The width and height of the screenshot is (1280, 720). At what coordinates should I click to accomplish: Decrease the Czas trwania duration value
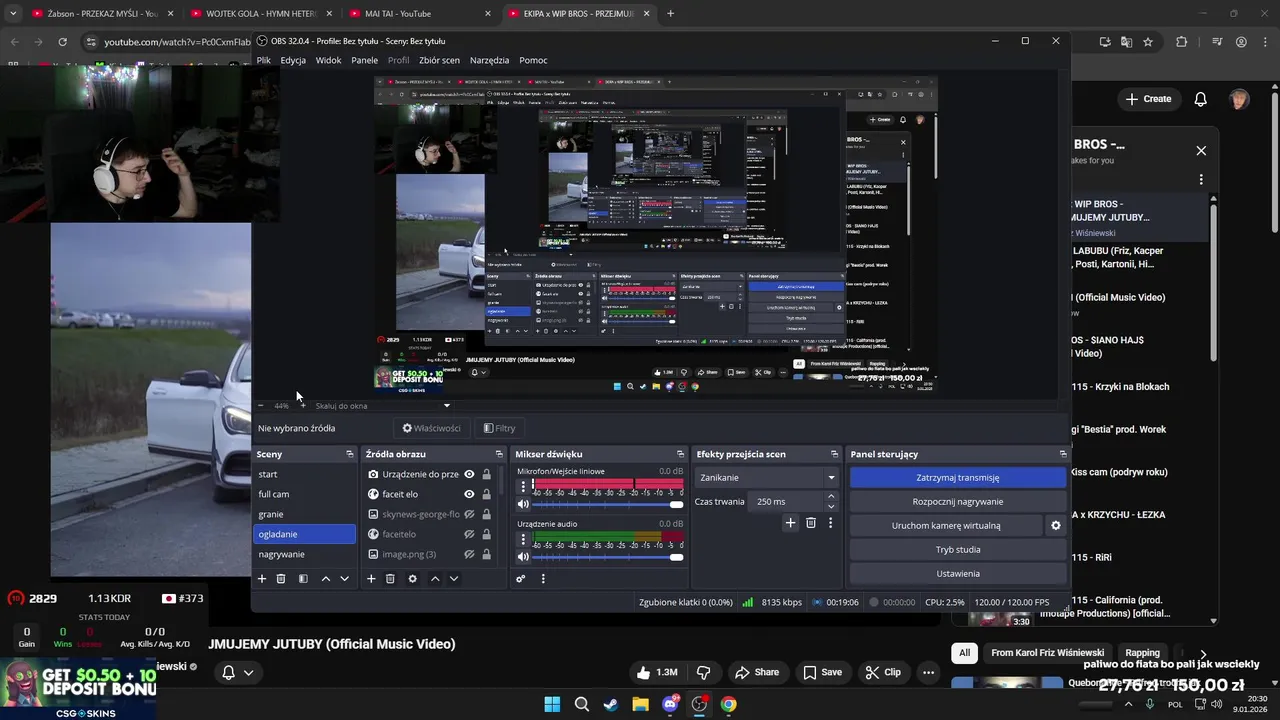click(830, 507)
